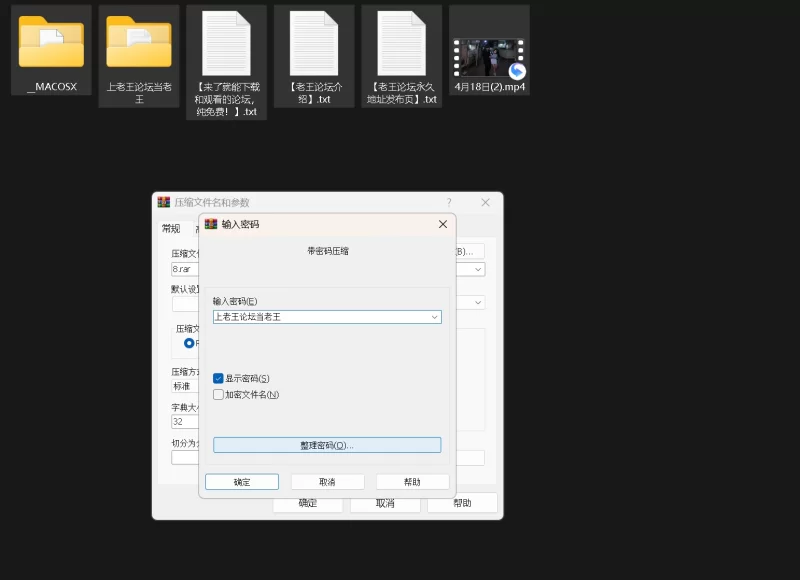800x580 pixels.
Task: Click 确定 in the 压缩文件名和参数 window
Action: 308,503
